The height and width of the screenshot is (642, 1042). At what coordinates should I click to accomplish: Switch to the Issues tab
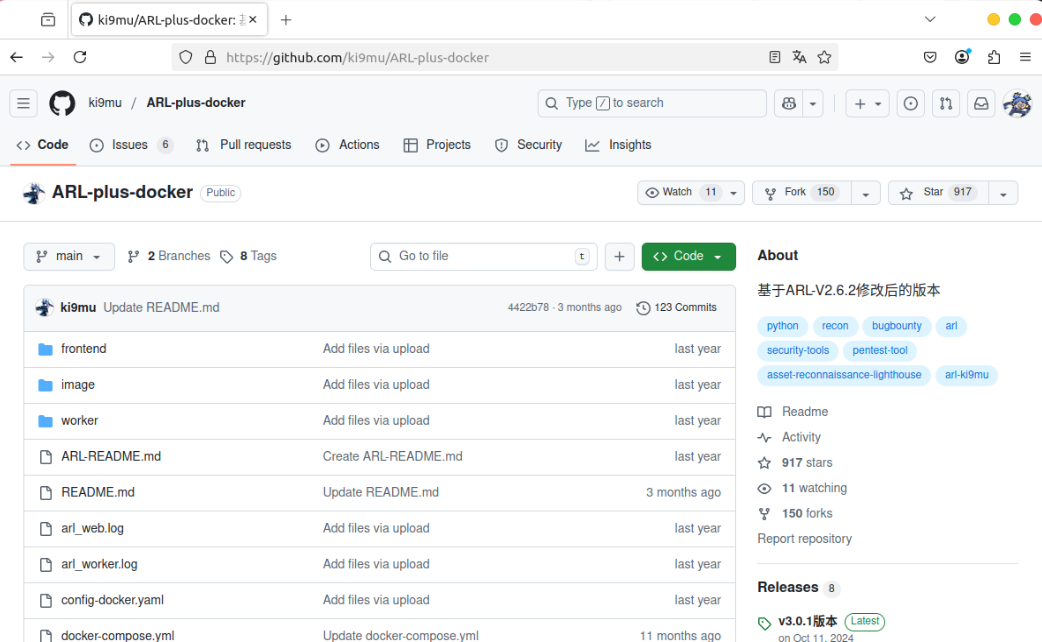(x=131, y=145)
